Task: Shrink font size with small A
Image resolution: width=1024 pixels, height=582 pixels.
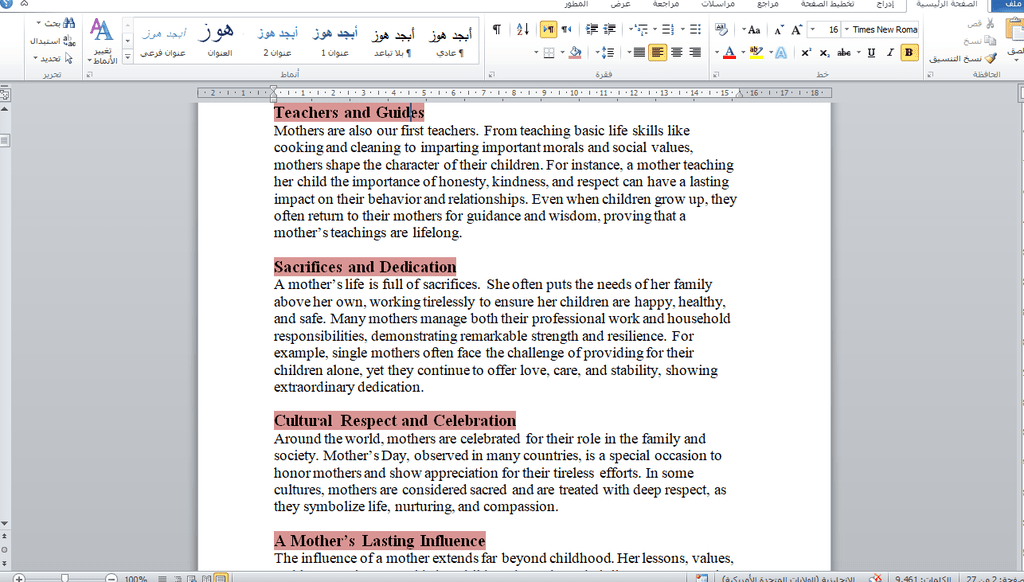Action: tap(778, 29)
